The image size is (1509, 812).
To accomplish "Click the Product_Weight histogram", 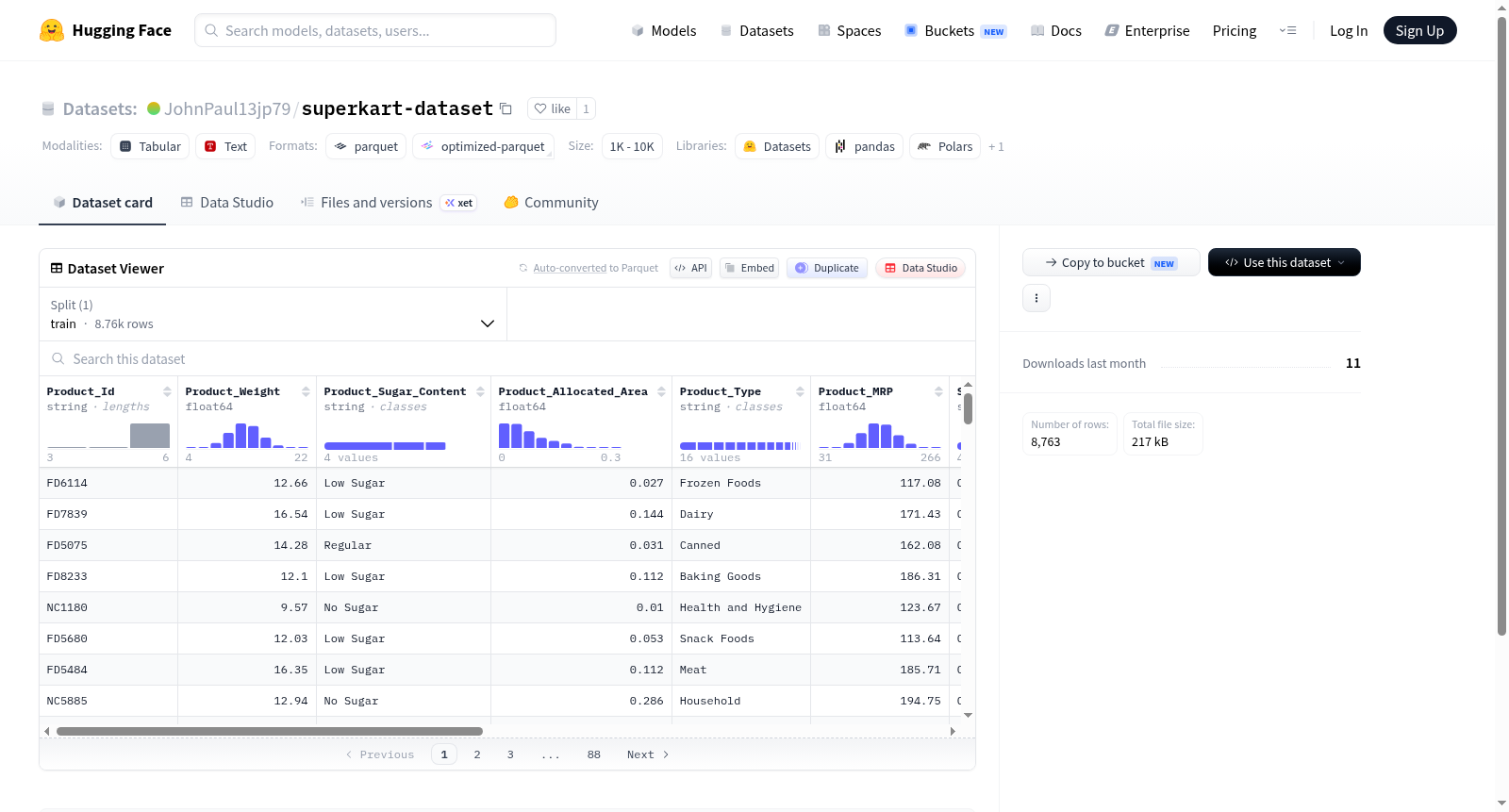I will (x=247, y=435).
